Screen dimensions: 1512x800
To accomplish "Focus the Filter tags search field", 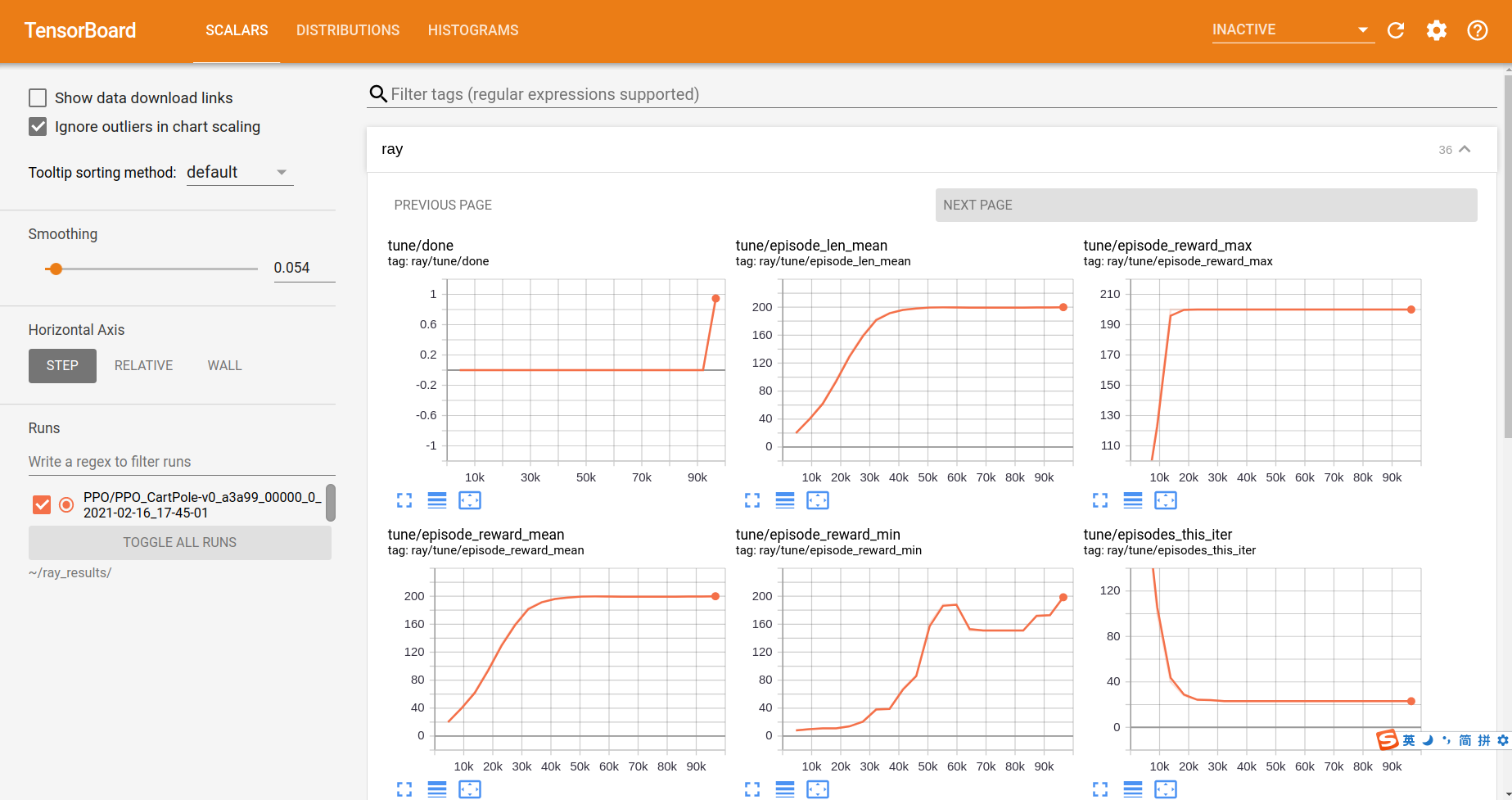I will [x=943, y=94].
